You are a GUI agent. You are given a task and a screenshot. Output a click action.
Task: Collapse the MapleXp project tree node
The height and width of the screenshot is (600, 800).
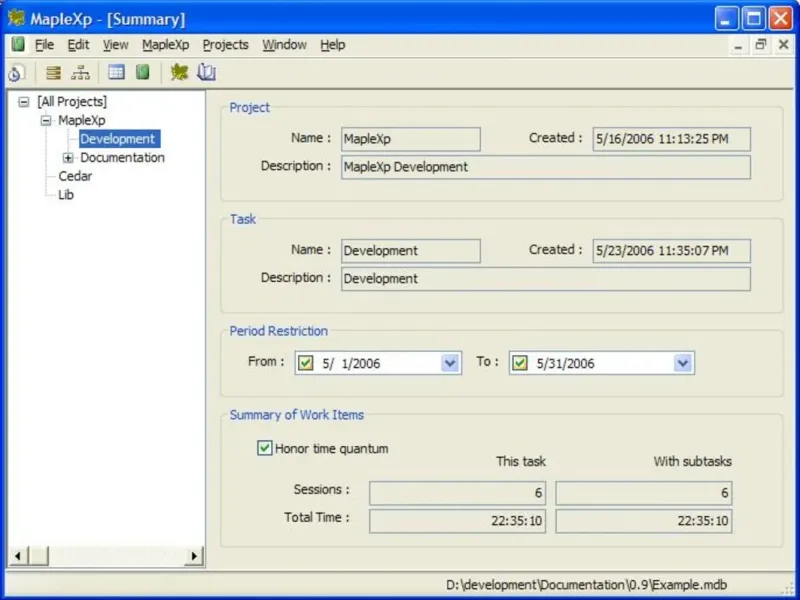pyautogui.click(x=46, y=120)
